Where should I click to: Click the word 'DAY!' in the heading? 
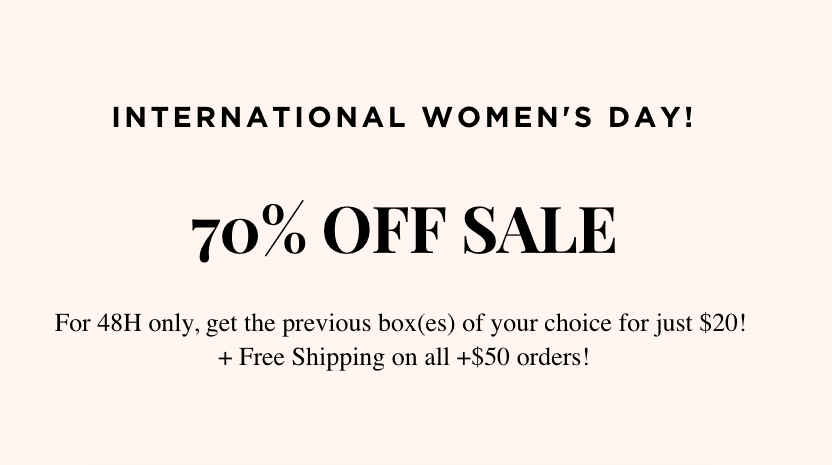tap(651, 117)
